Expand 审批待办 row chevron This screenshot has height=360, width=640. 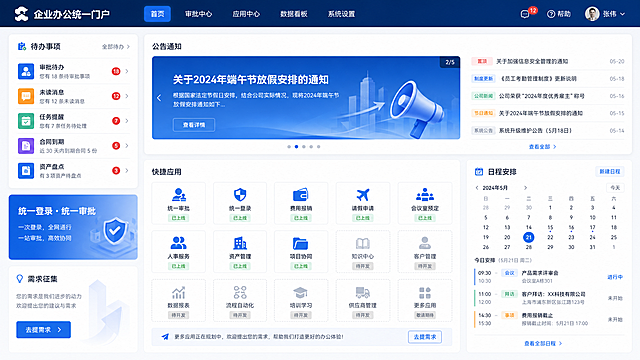coord(127,71)
